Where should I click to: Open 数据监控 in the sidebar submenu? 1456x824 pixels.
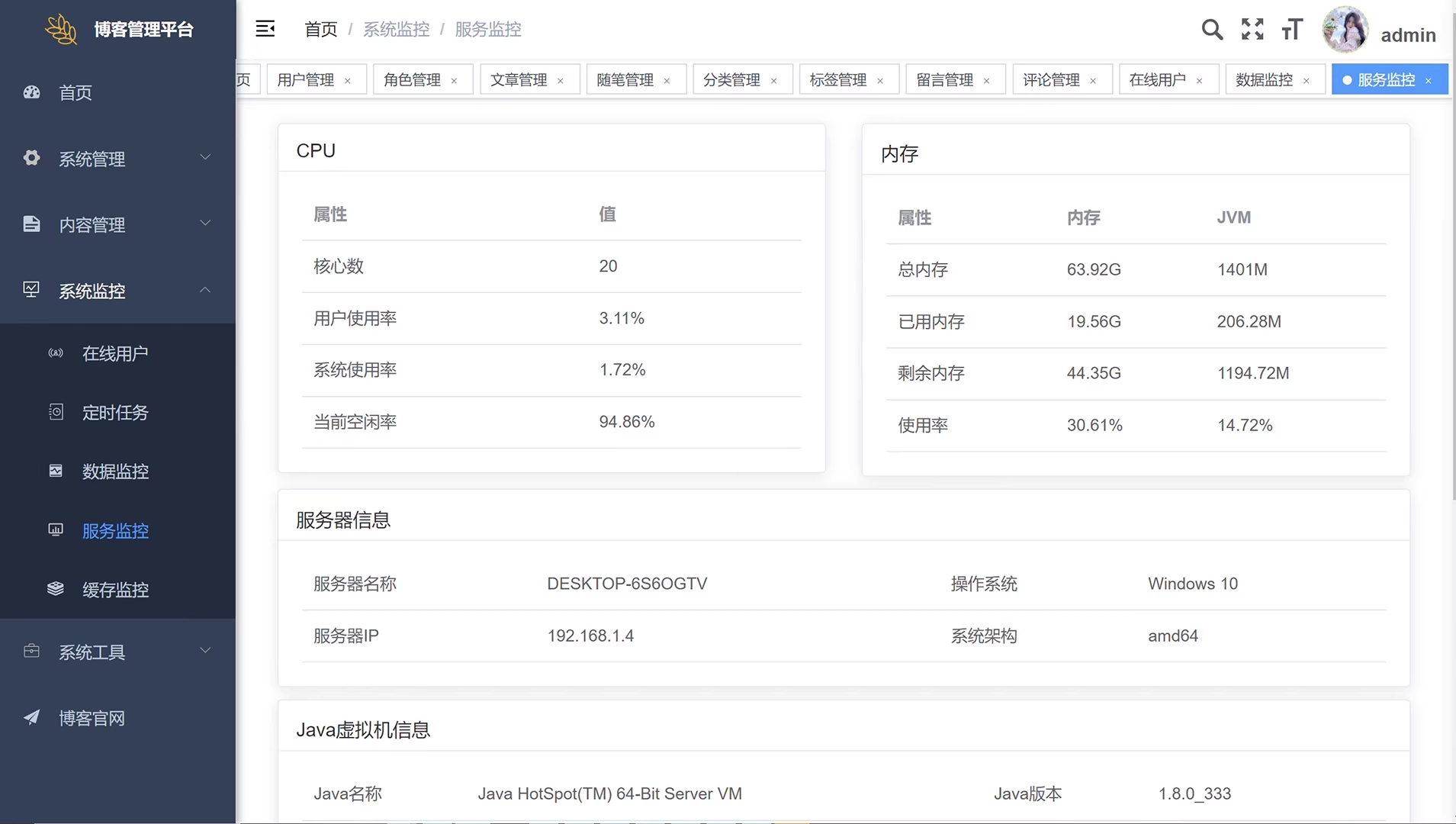[117, 471]
